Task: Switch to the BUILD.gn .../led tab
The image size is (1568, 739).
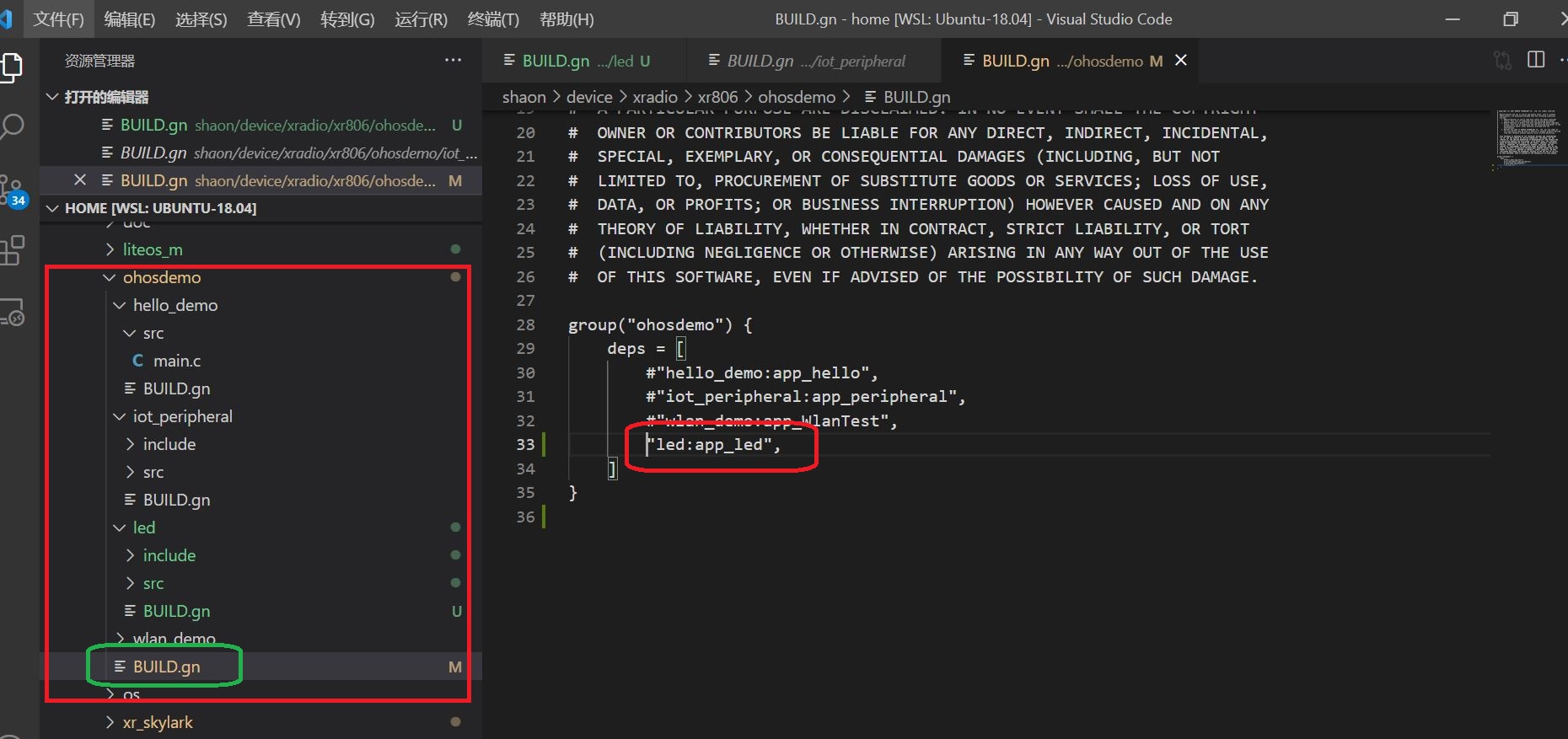Action: [x=585, y=61]
